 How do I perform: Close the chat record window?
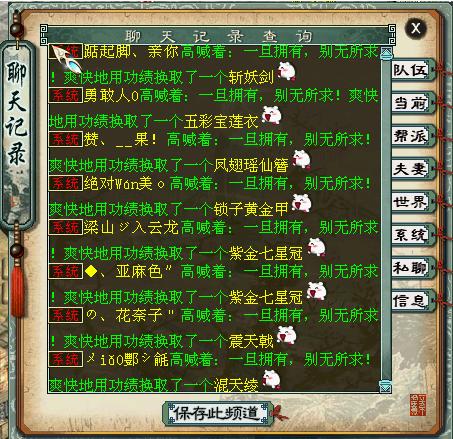(x=416, y=28)
